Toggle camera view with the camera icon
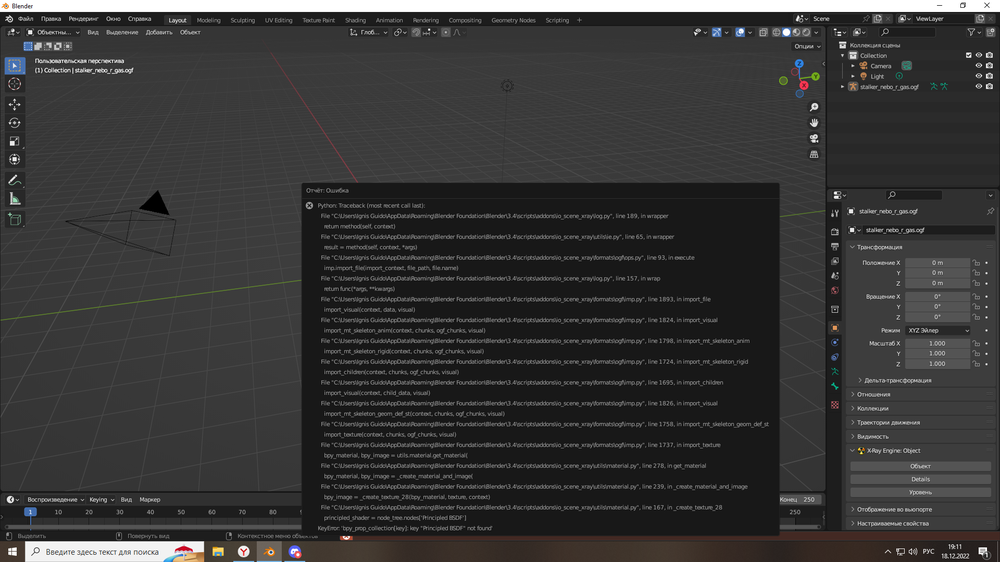The height and width of the screenshot is (562, 1000). pos(814,139)
